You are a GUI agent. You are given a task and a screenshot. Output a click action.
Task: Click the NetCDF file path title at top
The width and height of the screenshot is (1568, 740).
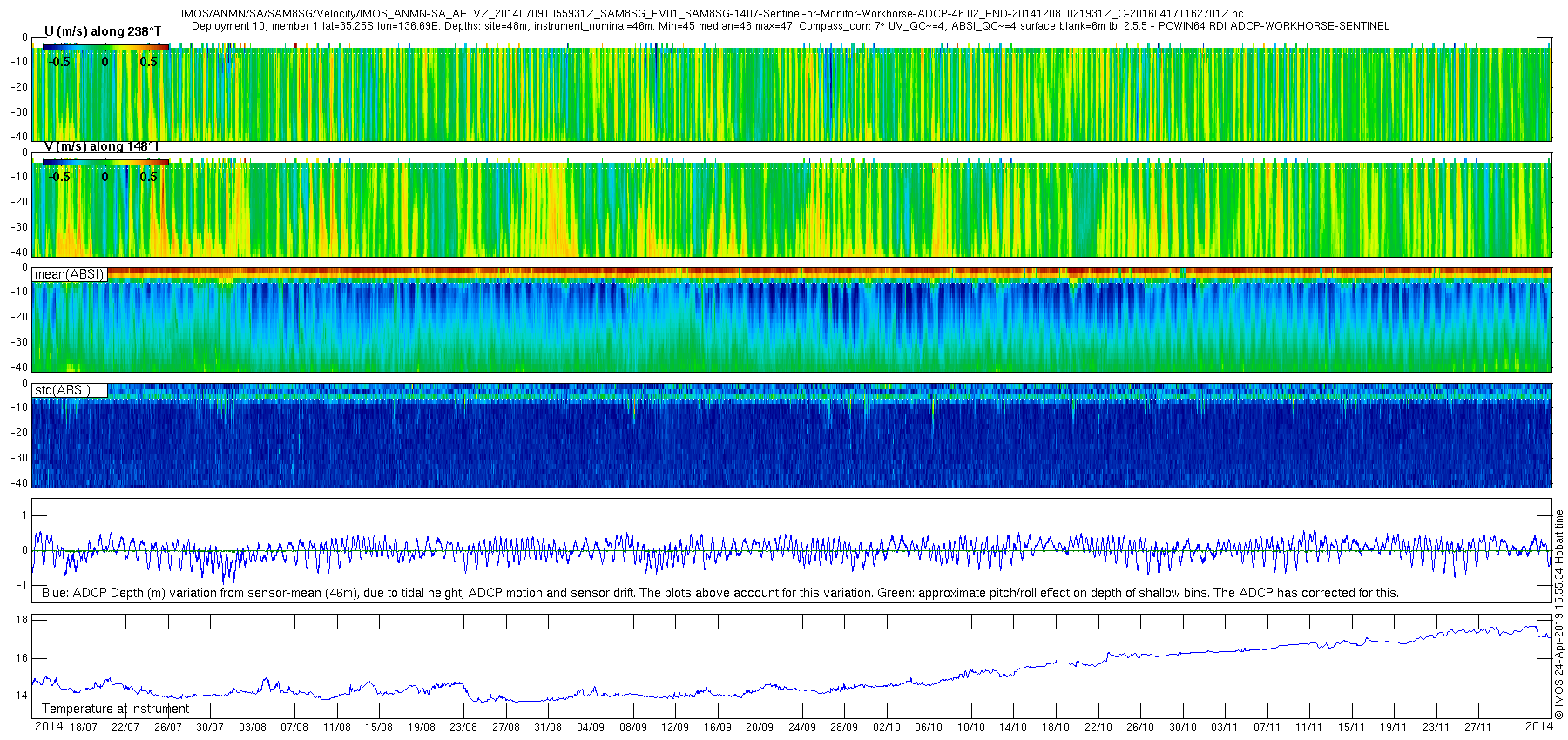(x=712, y=14)
